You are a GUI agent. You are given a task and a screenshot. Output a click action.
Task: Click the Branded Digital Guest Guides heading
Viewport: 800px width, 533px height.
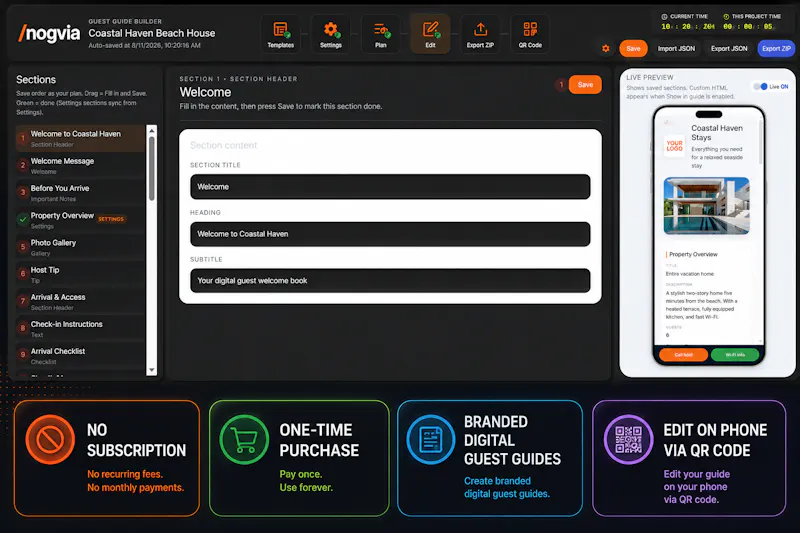(x=512, y=440)
